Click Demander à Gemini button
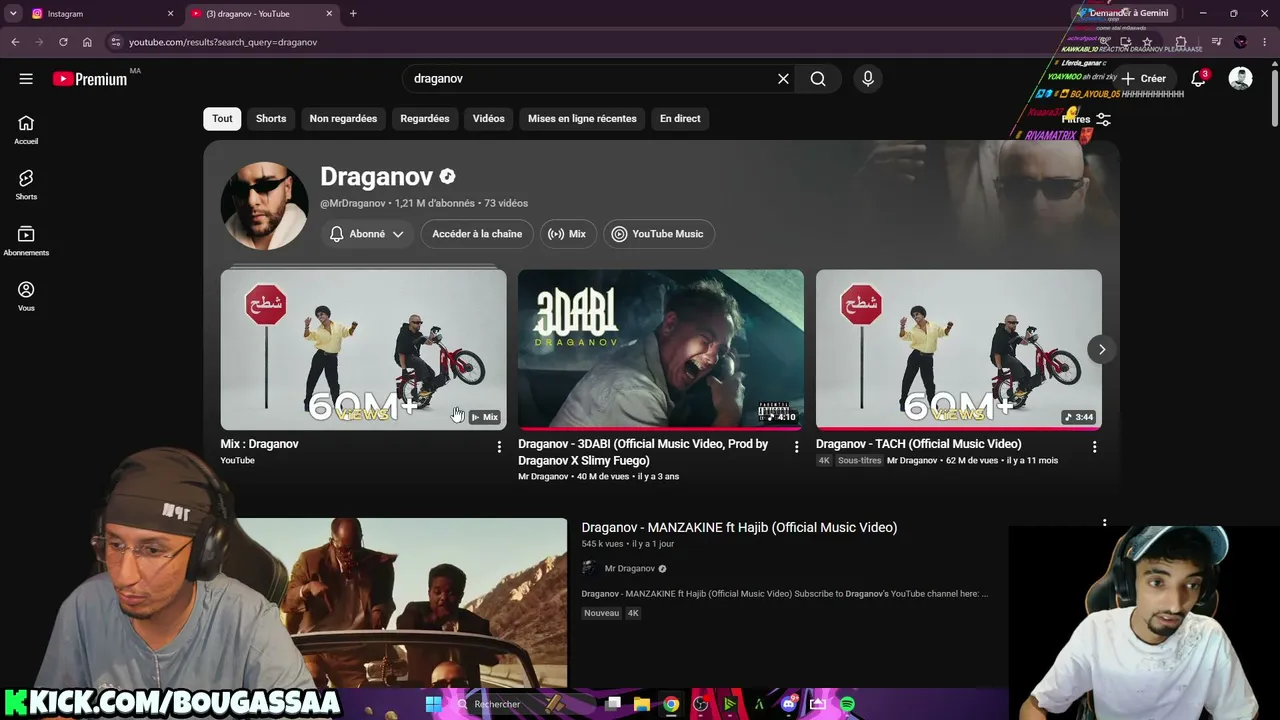The image size is (1280, 720). [x=1121, y=13]
